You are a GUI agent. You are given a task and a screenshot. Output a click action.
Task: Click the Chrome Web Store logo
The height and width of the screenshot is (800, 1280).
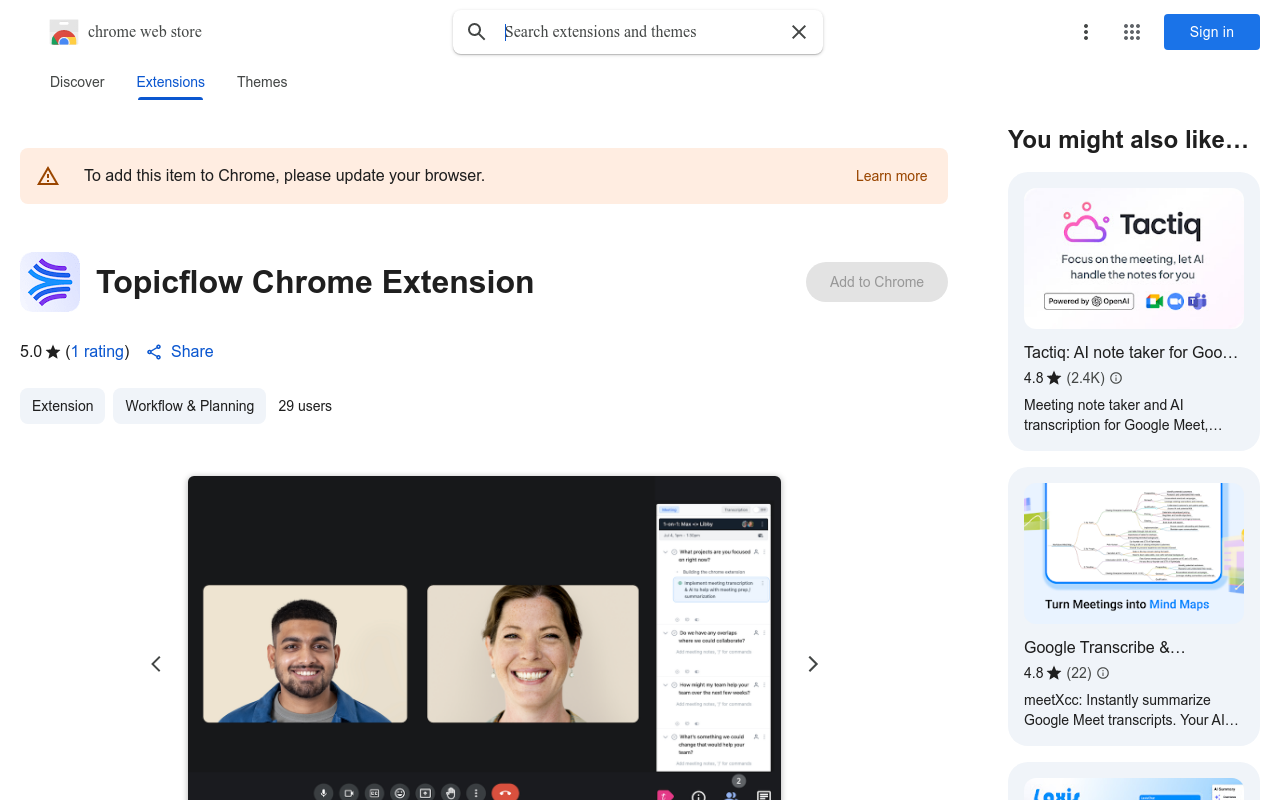[64, 32]
